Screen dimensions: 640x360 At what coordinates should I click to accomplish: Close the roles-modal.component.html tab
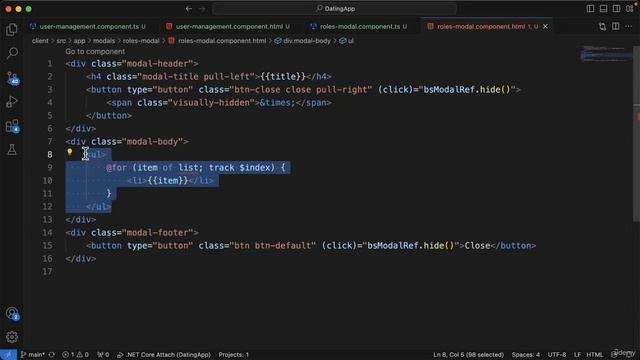[545, 27]
